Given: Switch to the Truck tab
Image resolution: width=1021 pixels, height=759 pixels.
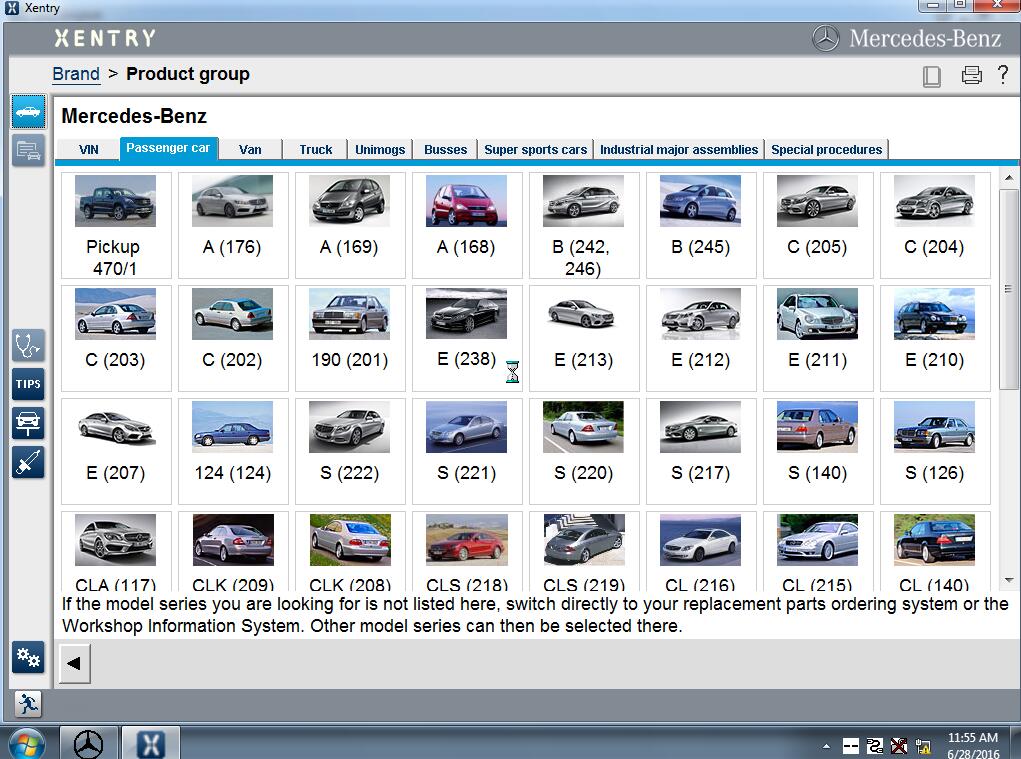Looking at the screenshot, I should (x=316, y=150).
